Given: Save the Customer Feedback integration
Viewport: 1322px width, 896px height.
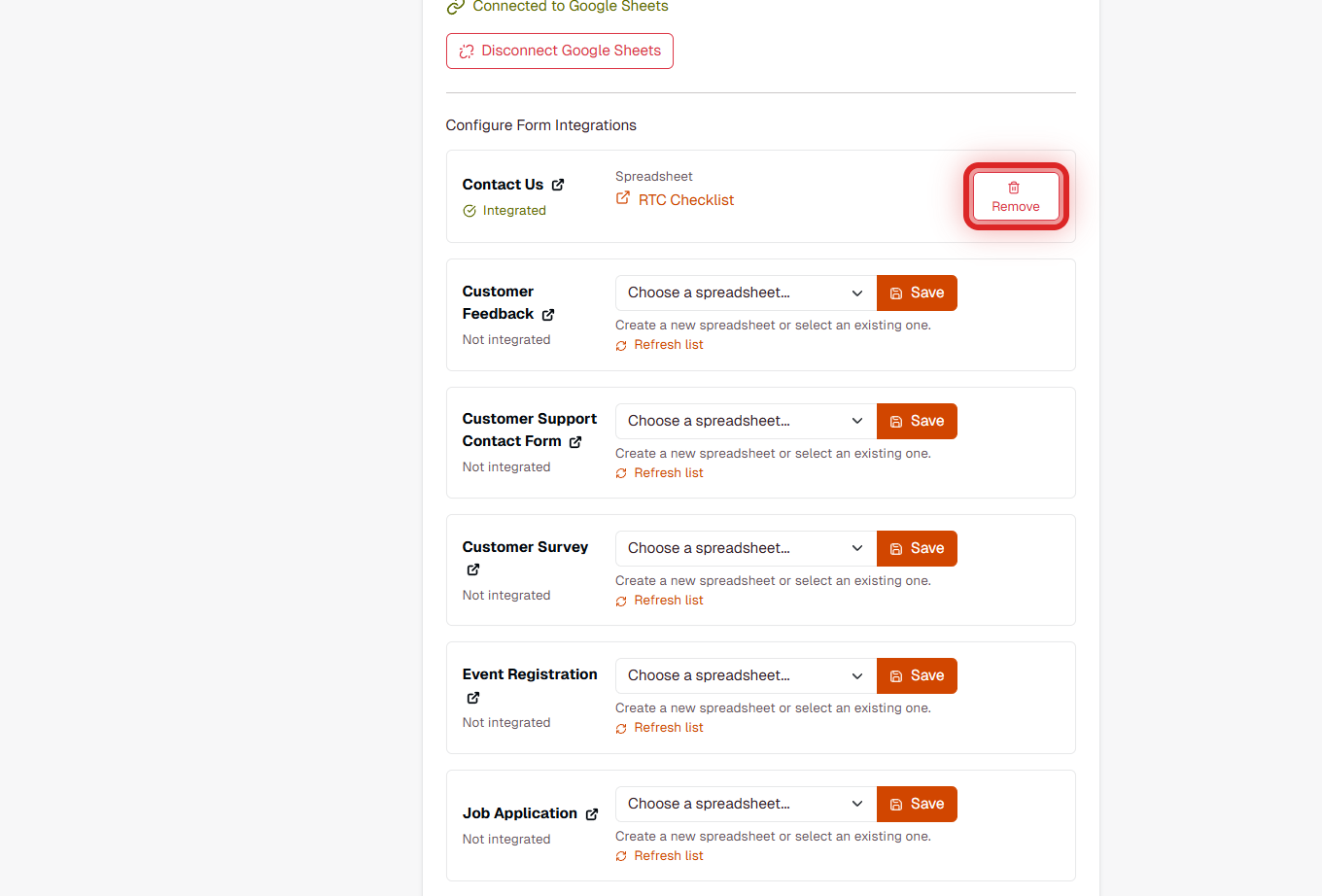Looking at the screenshot, I should pos(916,293).
